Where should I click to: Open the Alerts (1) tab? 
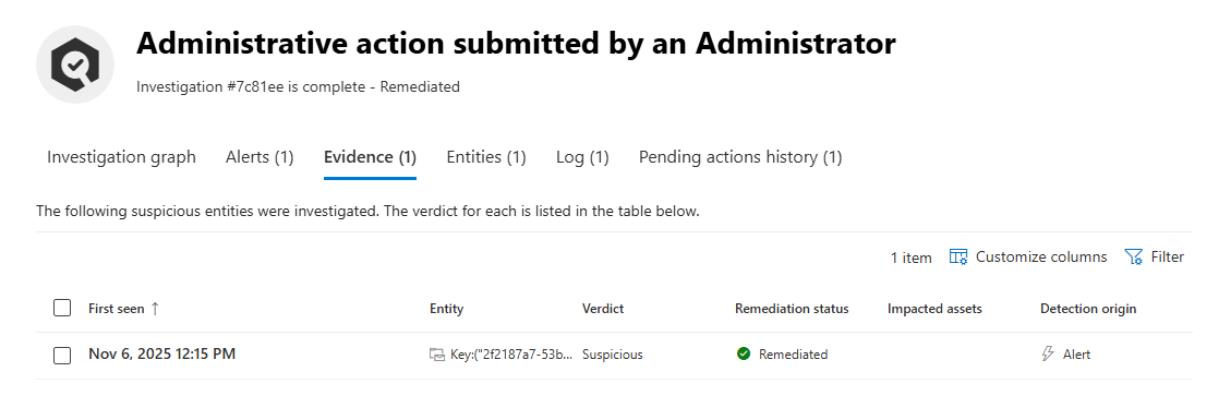coord(260,157)
